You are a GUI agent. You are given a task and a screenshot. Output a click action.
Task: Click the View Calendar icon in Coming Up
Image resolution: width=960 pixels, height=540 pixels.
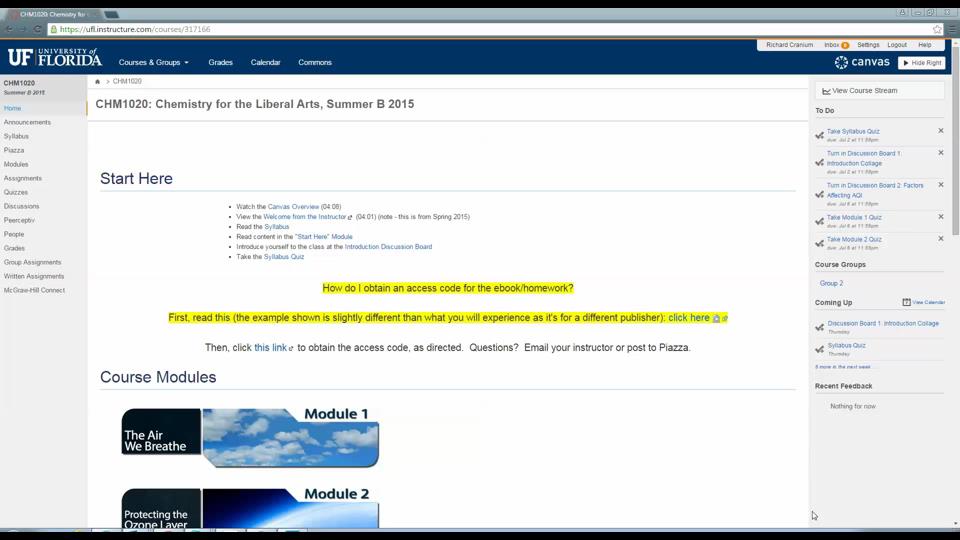906,302
